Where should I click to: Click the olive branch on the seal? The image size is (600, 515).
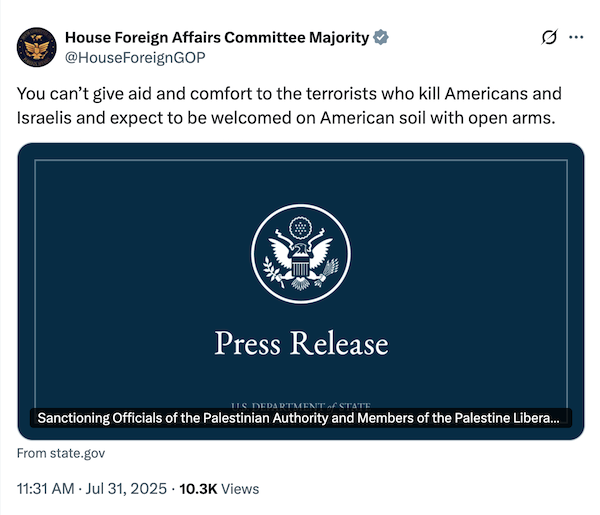coord(272,266)
